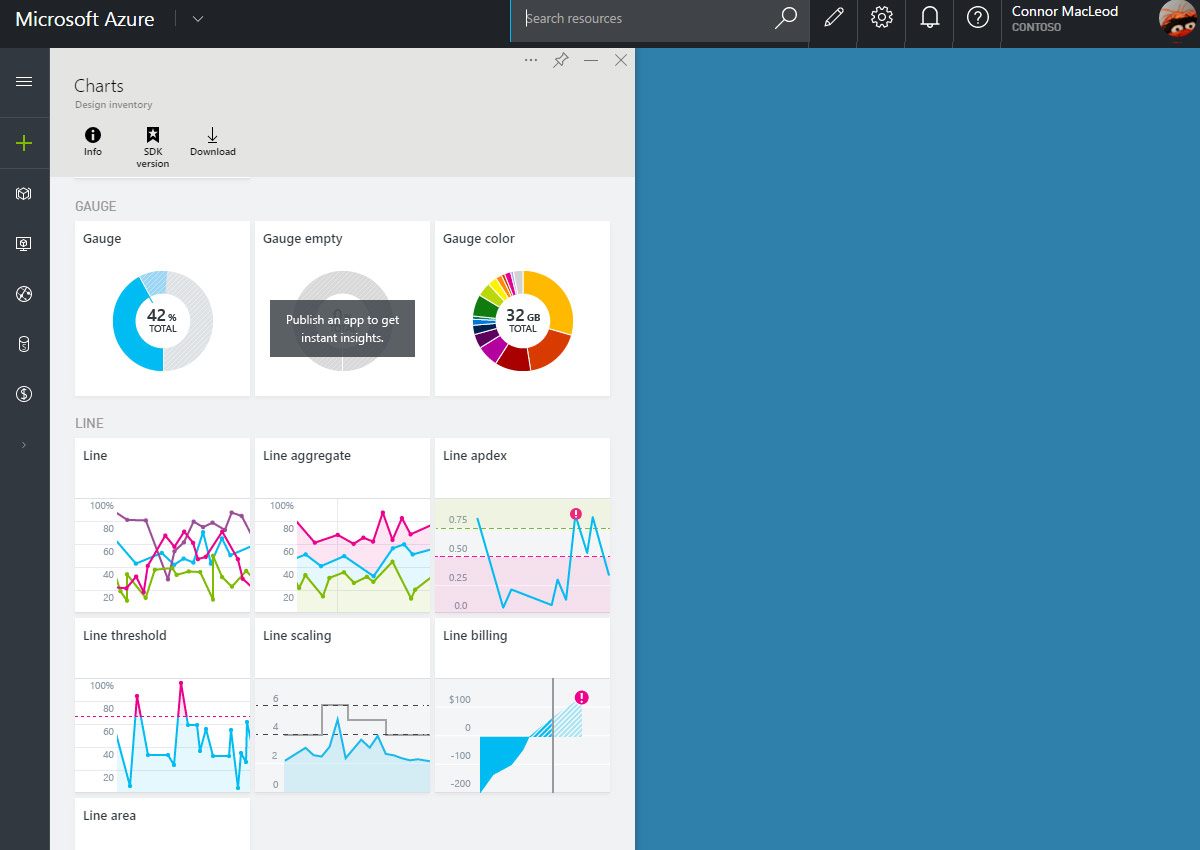Click the green plus New resource icon
1200x850 pixels.
point(24,143)
